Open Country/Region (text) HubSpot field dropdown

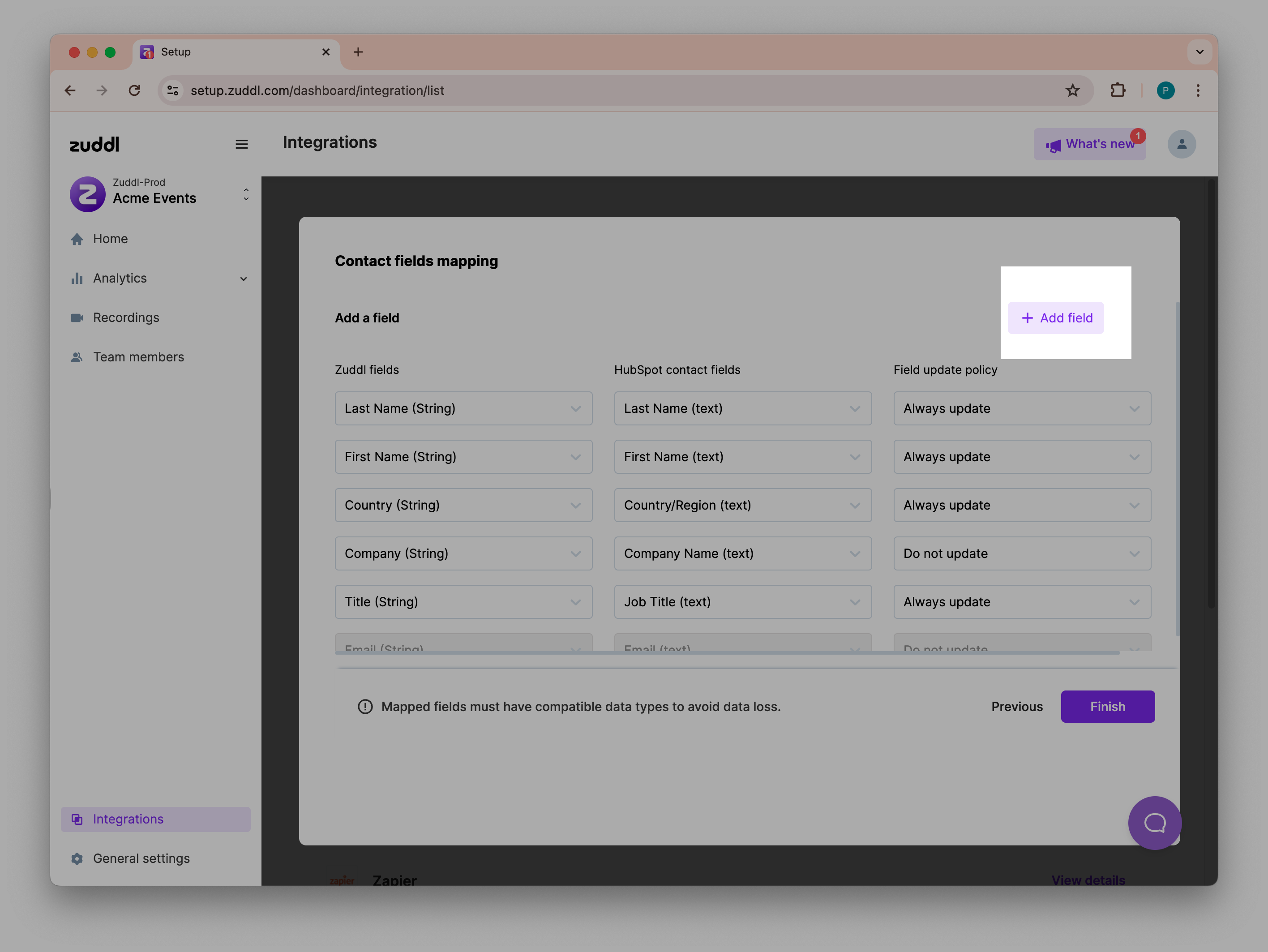(x=742, y=506)
